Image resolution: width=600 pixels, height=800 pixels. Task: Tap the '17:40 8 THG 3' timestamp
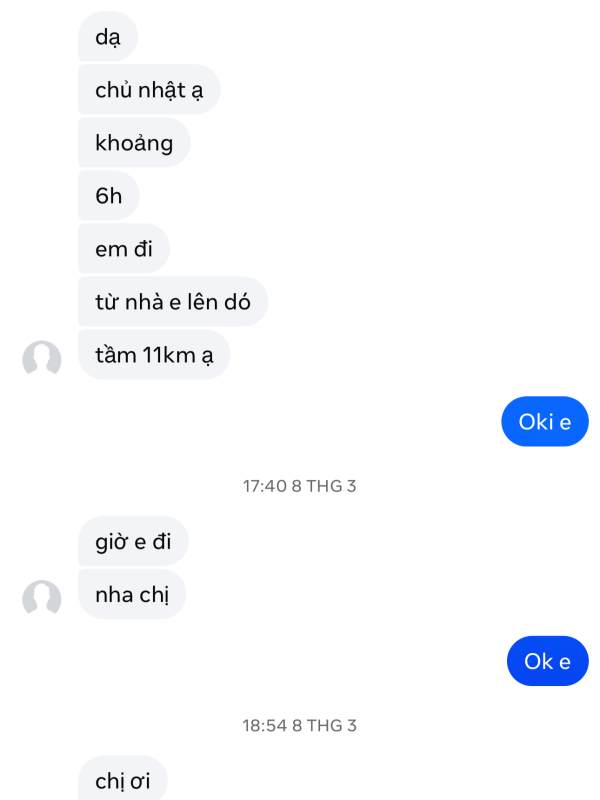coord(300,486)
